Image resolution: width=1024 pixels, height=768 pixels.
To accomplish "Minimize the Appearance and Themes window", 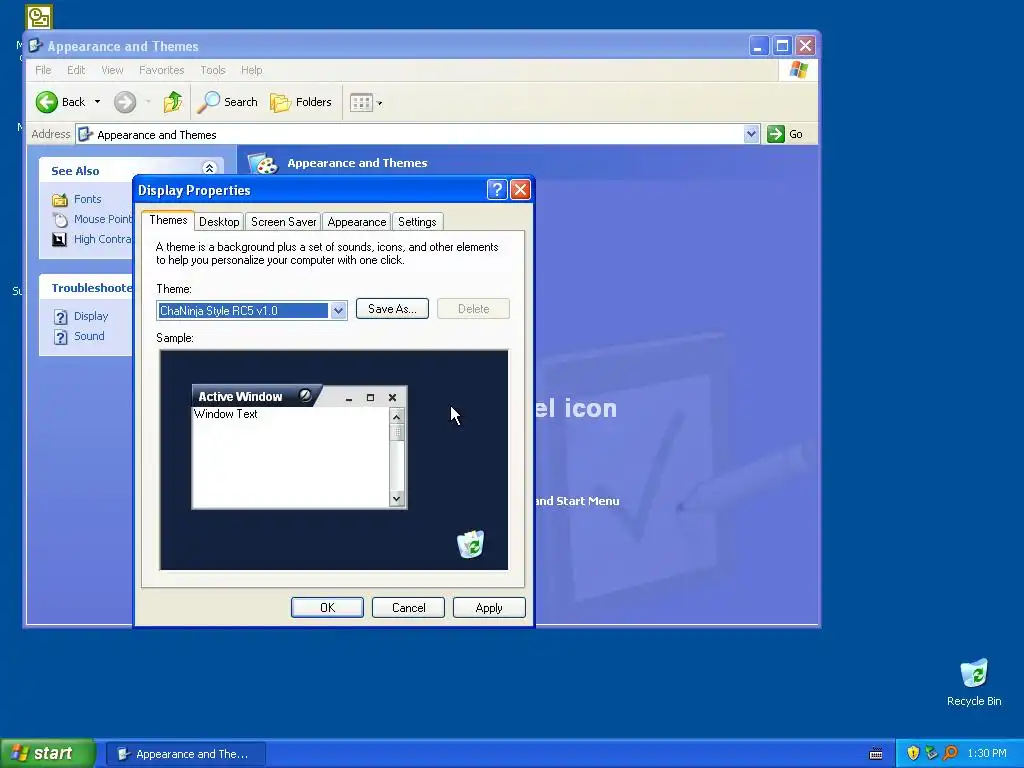I will [x=758, y=46].
